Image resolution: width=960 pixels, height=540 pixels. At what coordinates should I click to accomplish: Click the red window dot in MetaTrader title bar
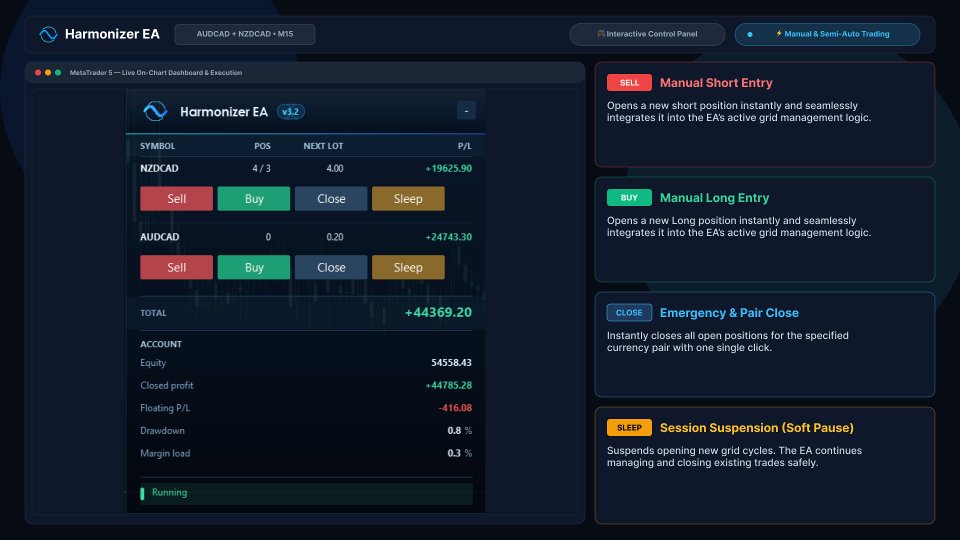[x=38, y=72]
